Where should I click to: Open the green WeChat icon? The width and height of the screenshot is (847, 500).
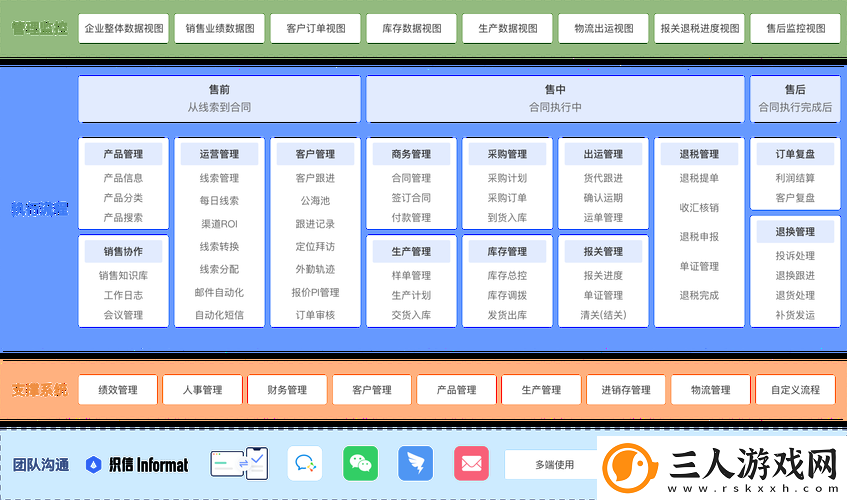click(360, 463)
